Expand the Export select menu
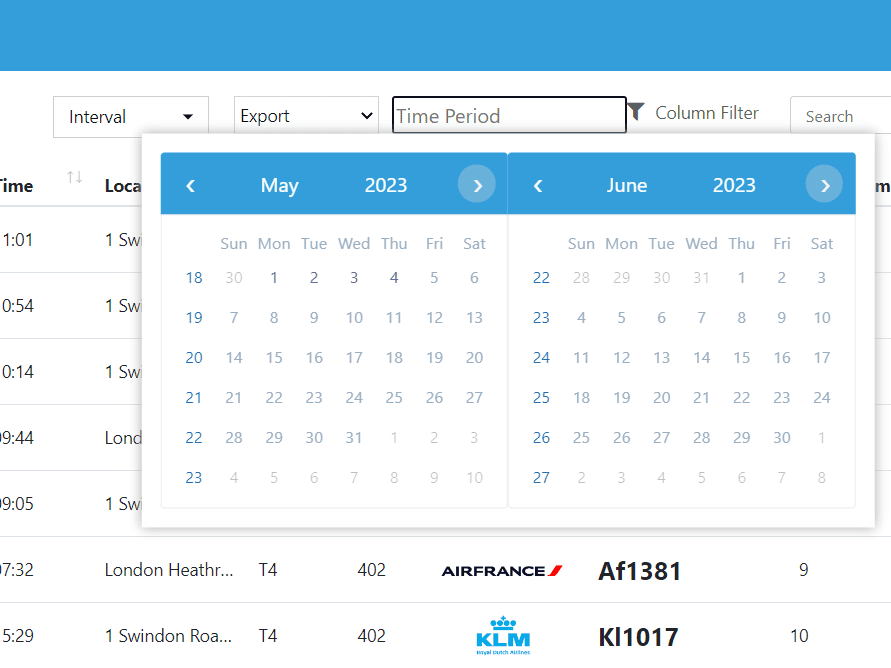The image size is (891, 668). tap(306, 116)
